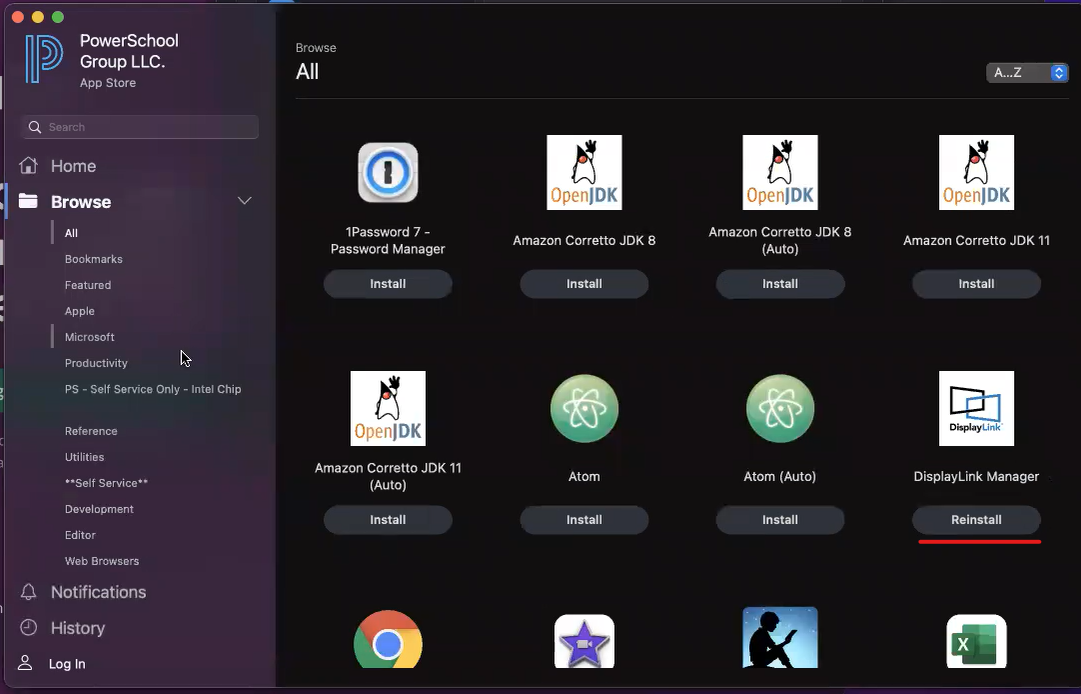Open the purple iMovie star icon
Screen dimensions: 1081x694
[x=584, y=641]
